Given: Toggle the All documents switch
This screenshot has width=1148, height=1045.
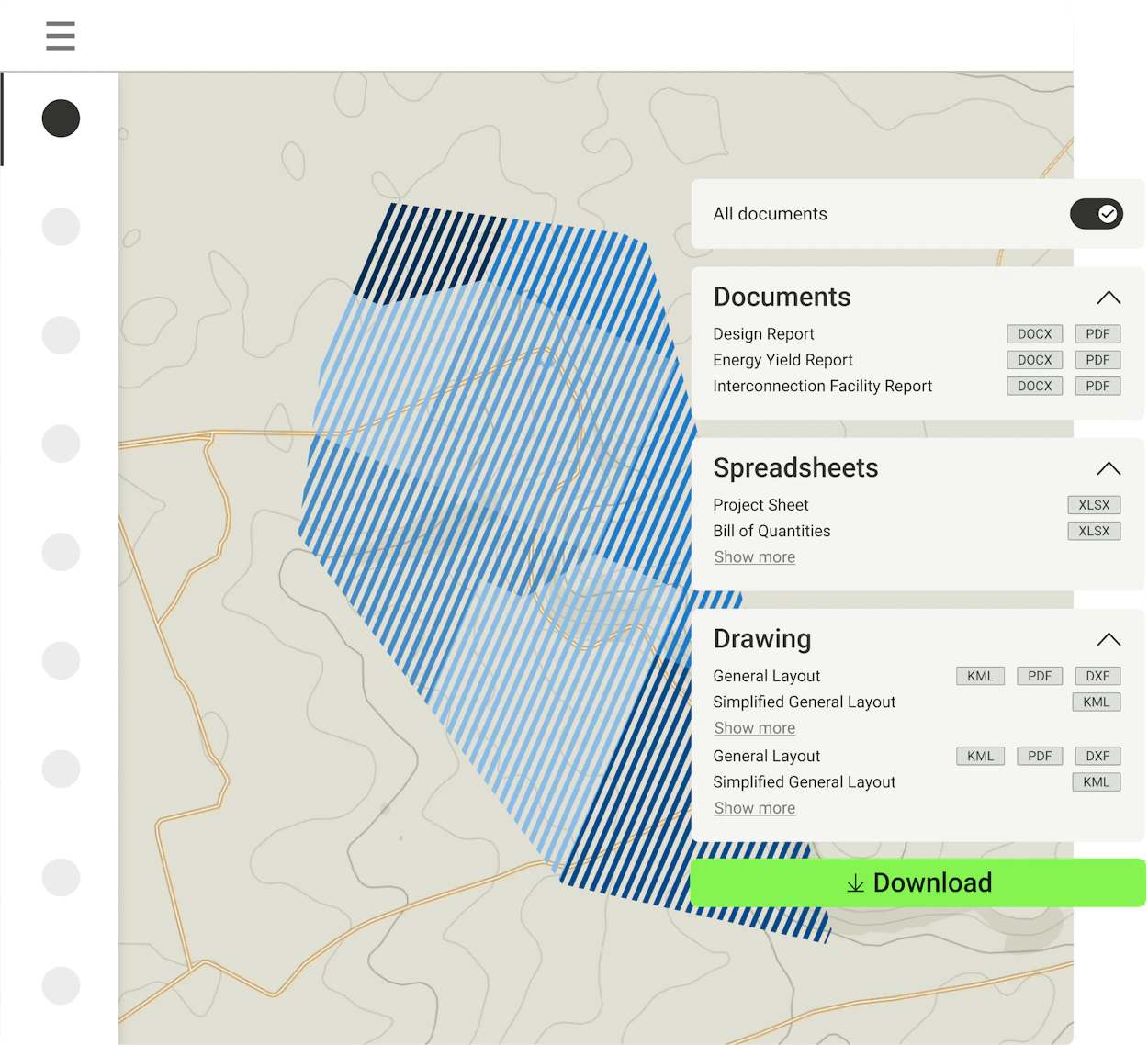Looking at the screenshot, I should [1096, 214].
